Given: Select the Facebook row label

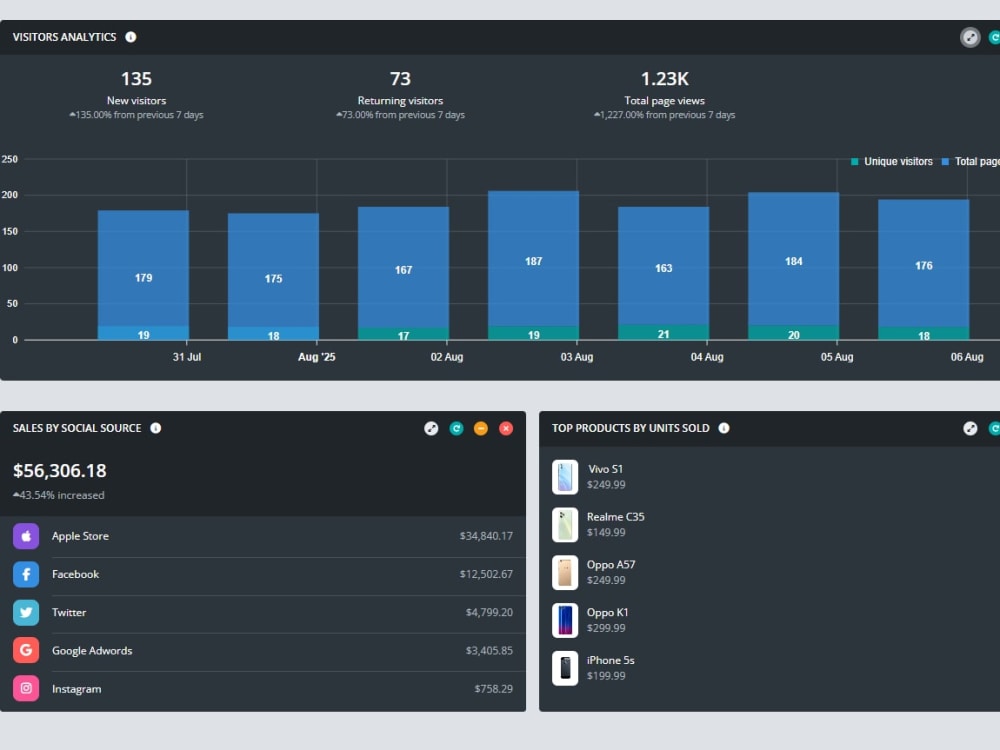Looking at the screenshot, I should (x=75, y=575).
